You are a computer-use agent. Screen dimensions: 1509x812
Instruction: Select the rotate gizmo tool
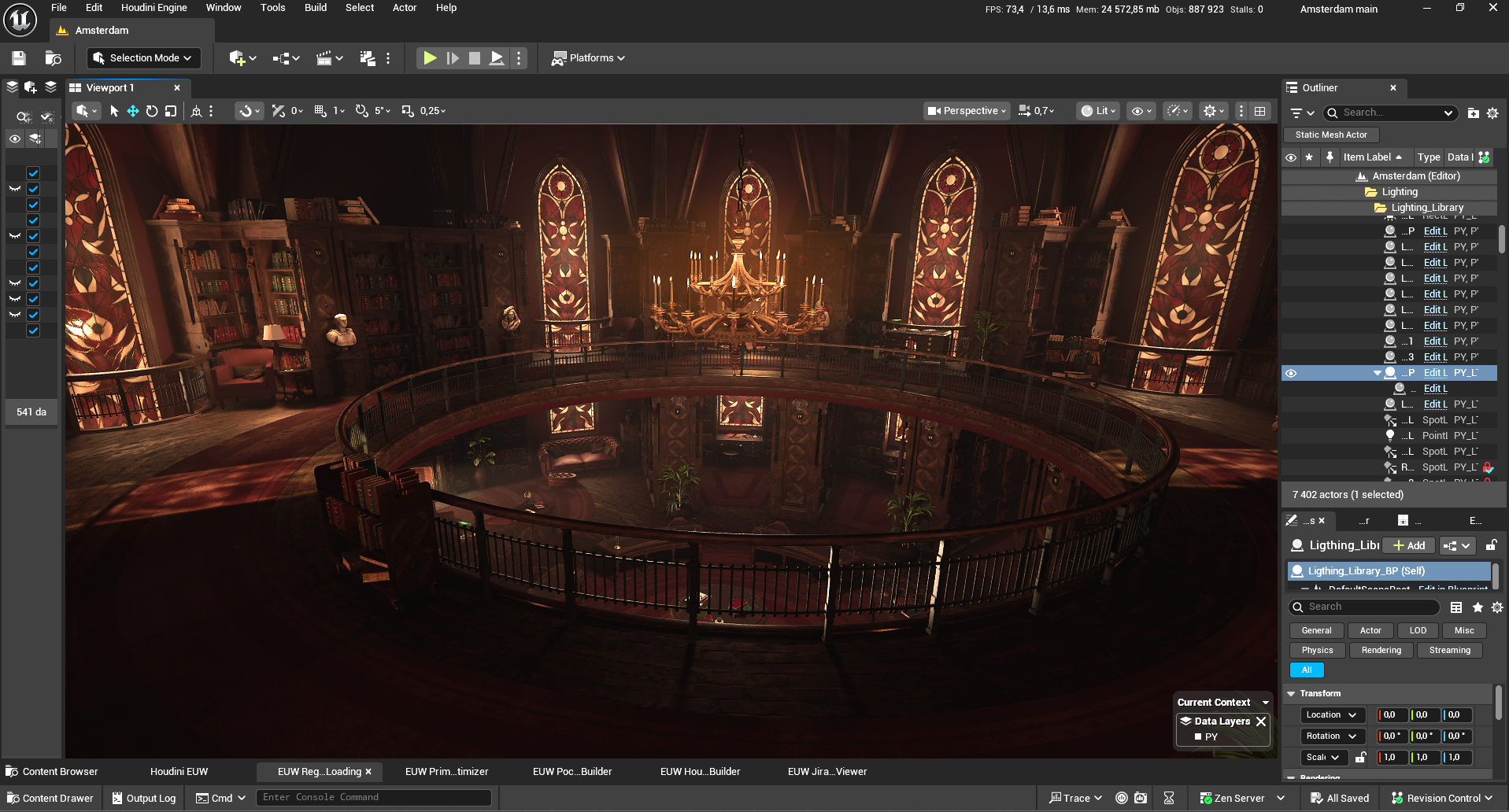pyautogui.click(x=152, y=111)
